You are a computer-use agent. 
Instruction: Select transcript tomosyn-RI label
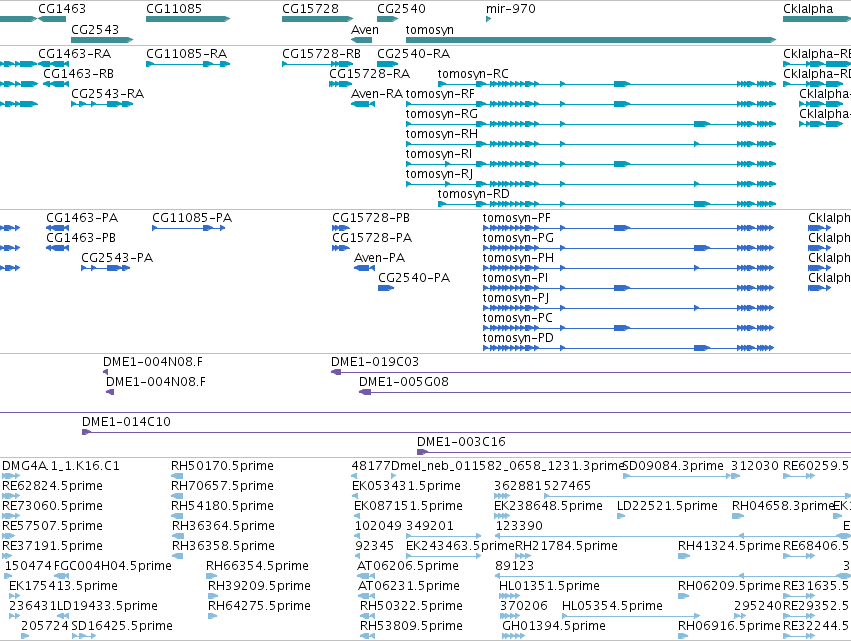(439, 154)
